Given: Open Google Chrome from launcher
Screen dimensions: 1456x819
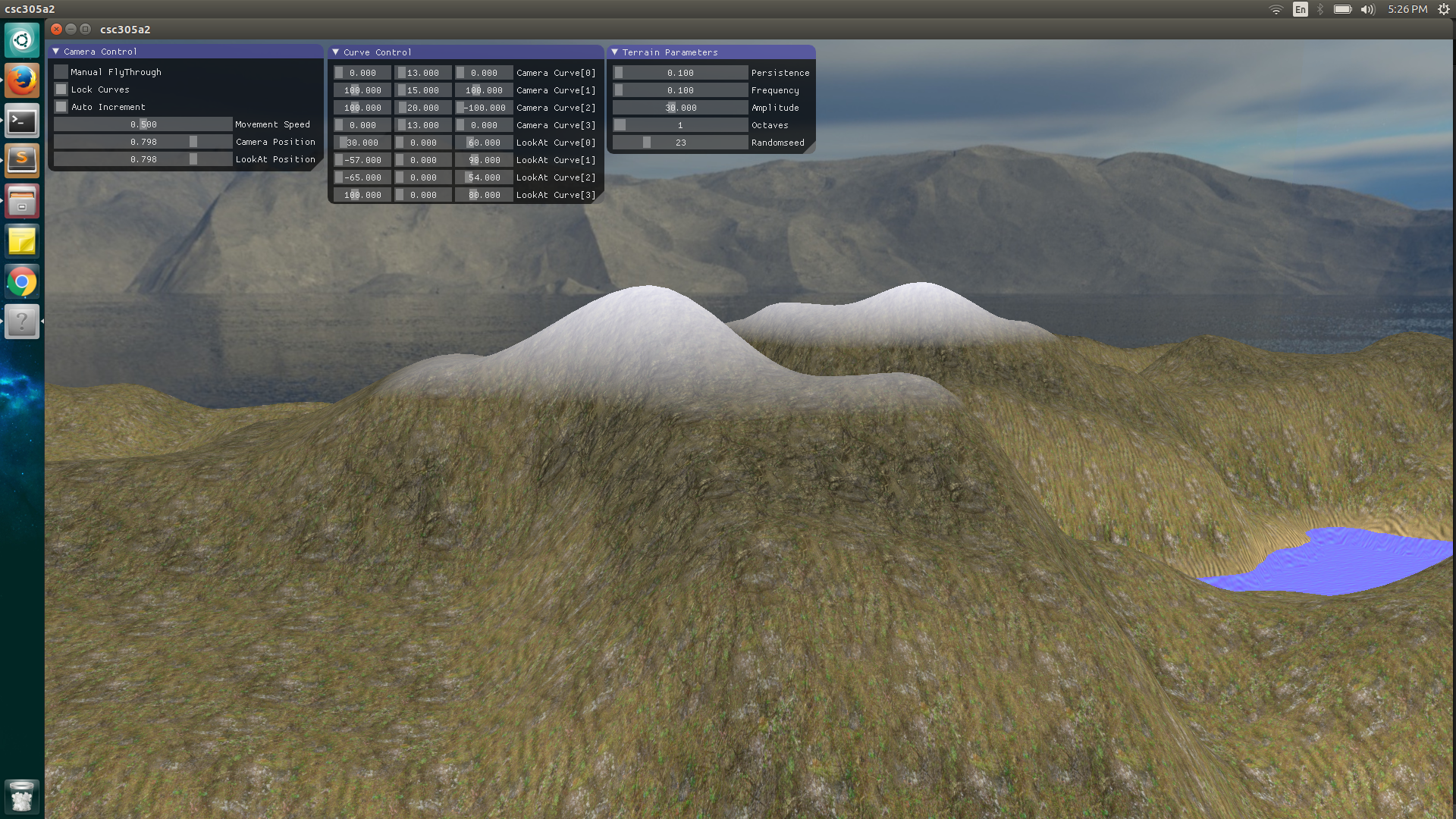Looking at the screenshot, I should tap(22, 282).
